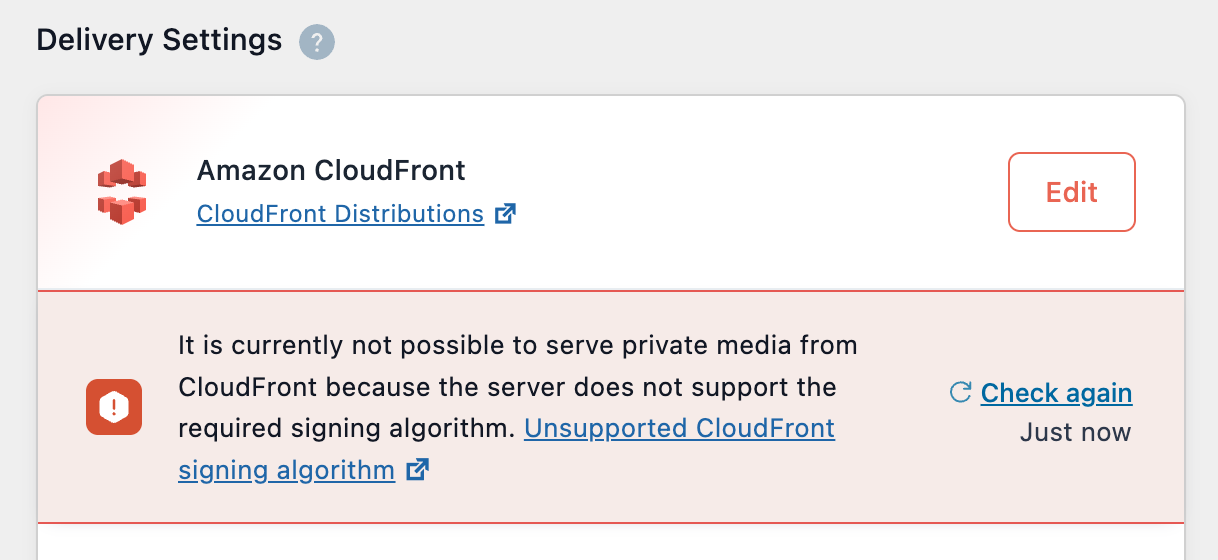Open the "Unsupported CloudFront" link text
Screen dimensions: 1218x560
pyautogui.click(x=679, y=428)
